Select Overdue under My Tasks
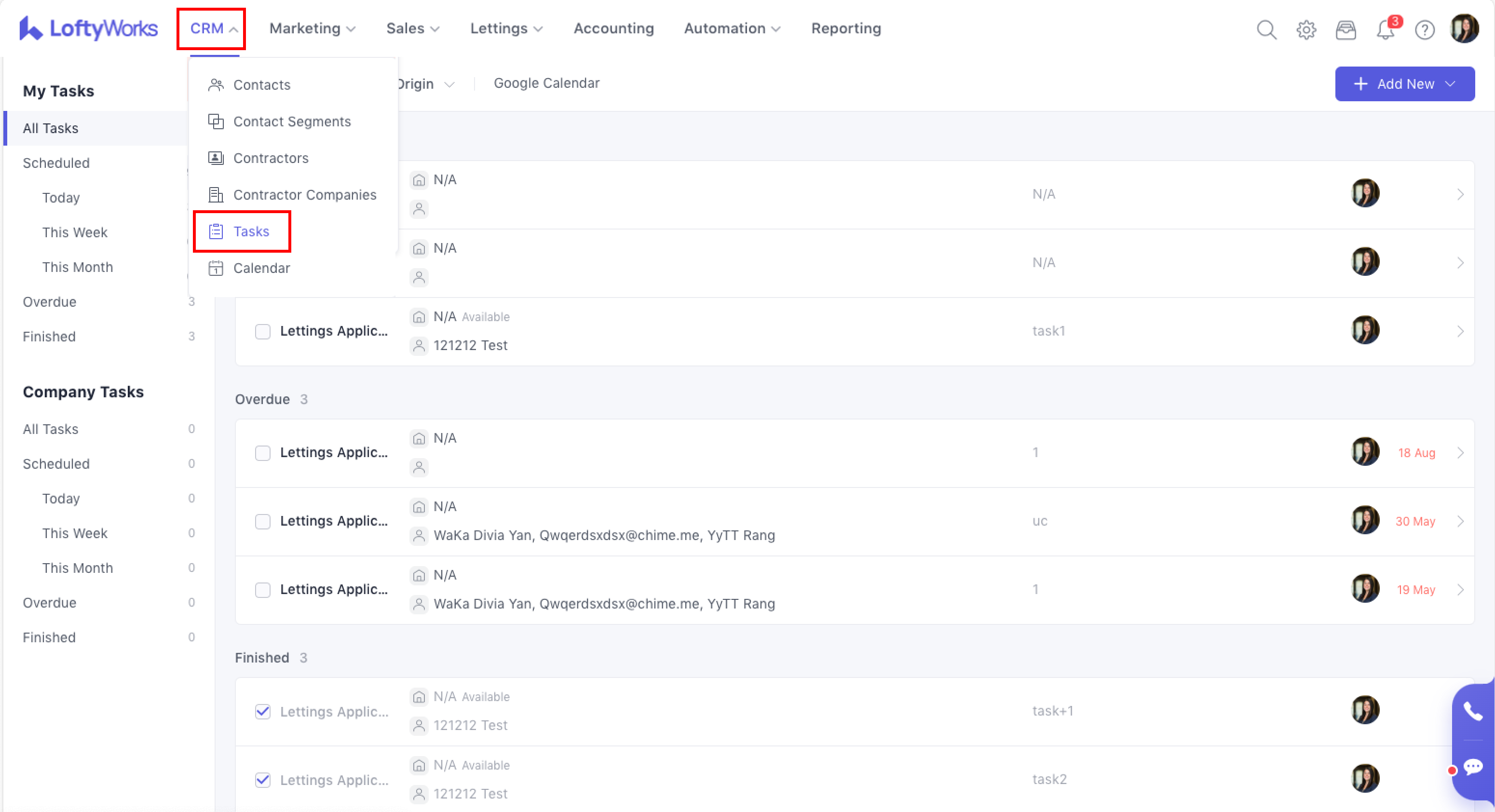 click(49, 302)
